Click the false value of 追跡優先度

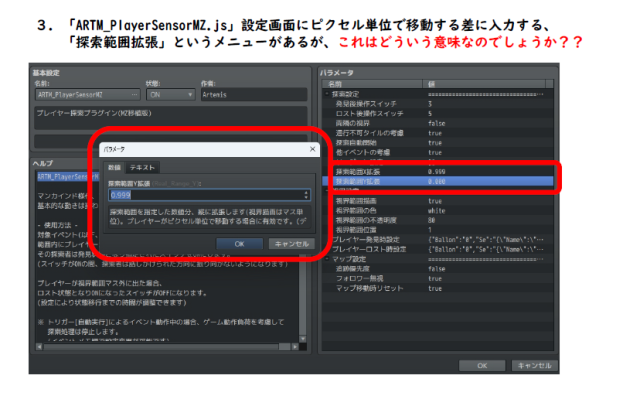point(436,269)
